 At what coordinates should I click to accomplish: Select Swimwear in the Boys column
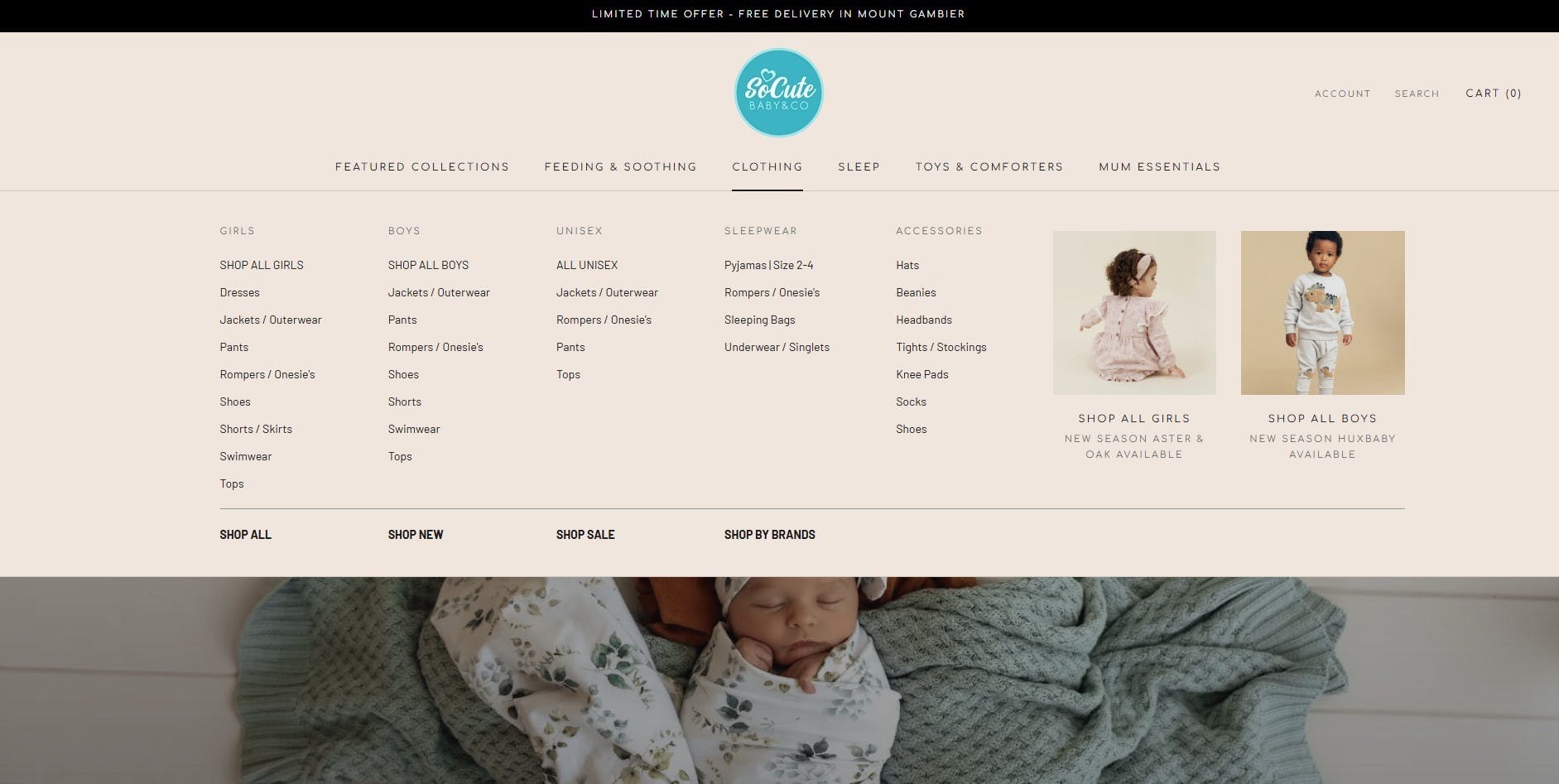coord(414,429)
